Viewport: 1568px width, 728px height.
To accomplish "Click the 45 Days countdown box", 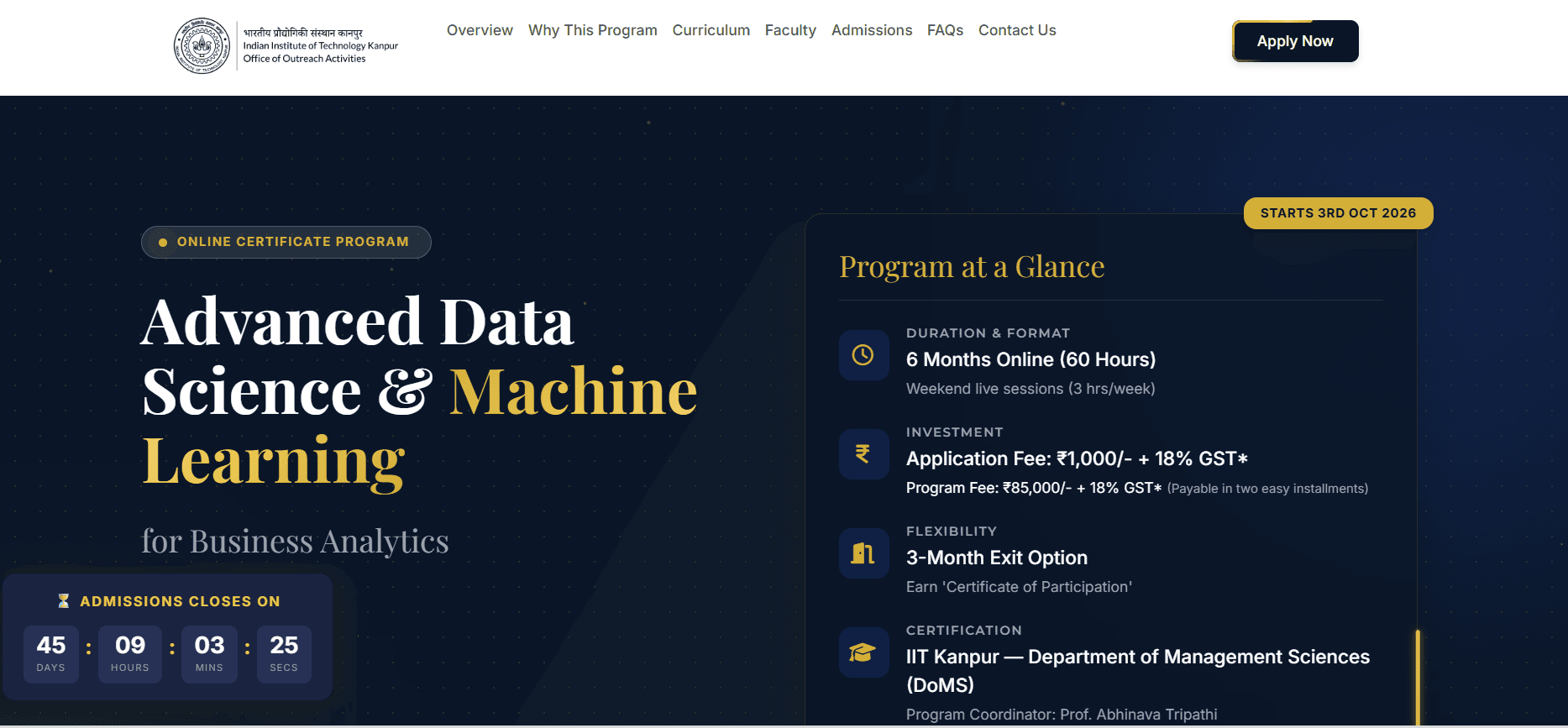I will pyautogui.click(x=51, y=654).
